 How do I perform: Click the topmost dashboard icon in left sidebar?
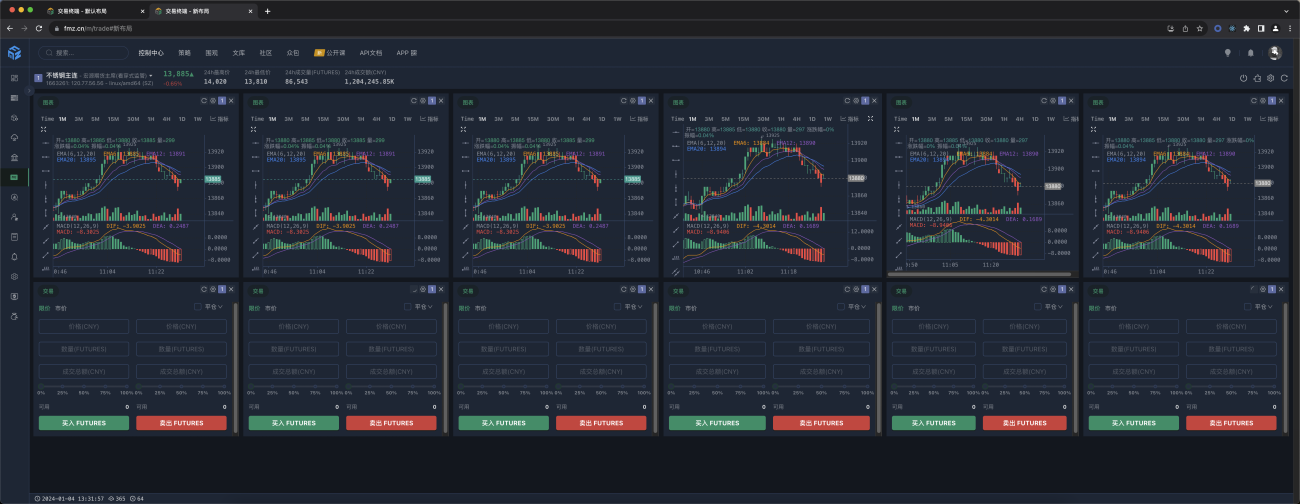15,78
